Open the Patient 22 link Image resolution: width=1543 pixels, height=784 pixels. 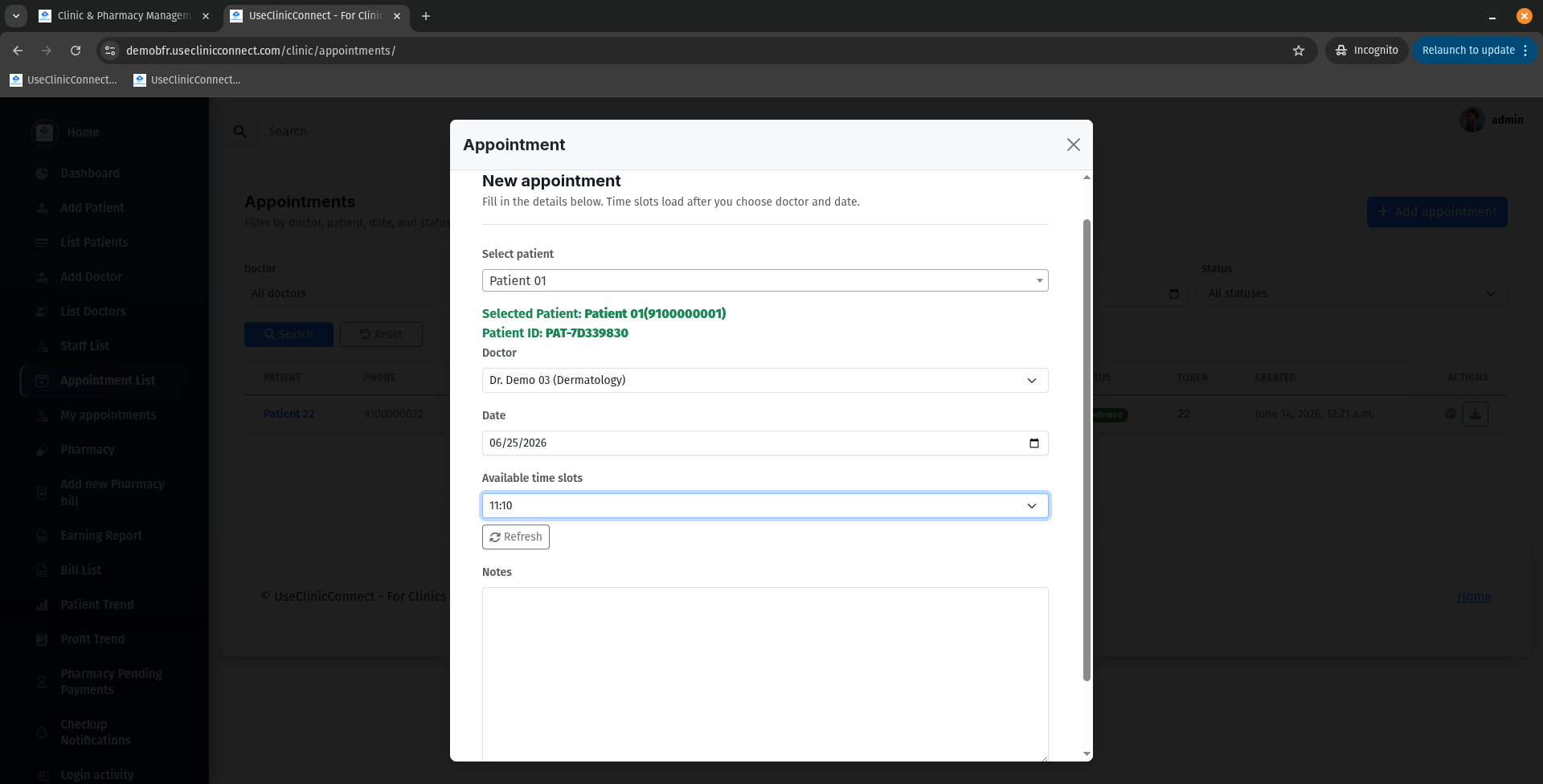[x=289, y=414]
